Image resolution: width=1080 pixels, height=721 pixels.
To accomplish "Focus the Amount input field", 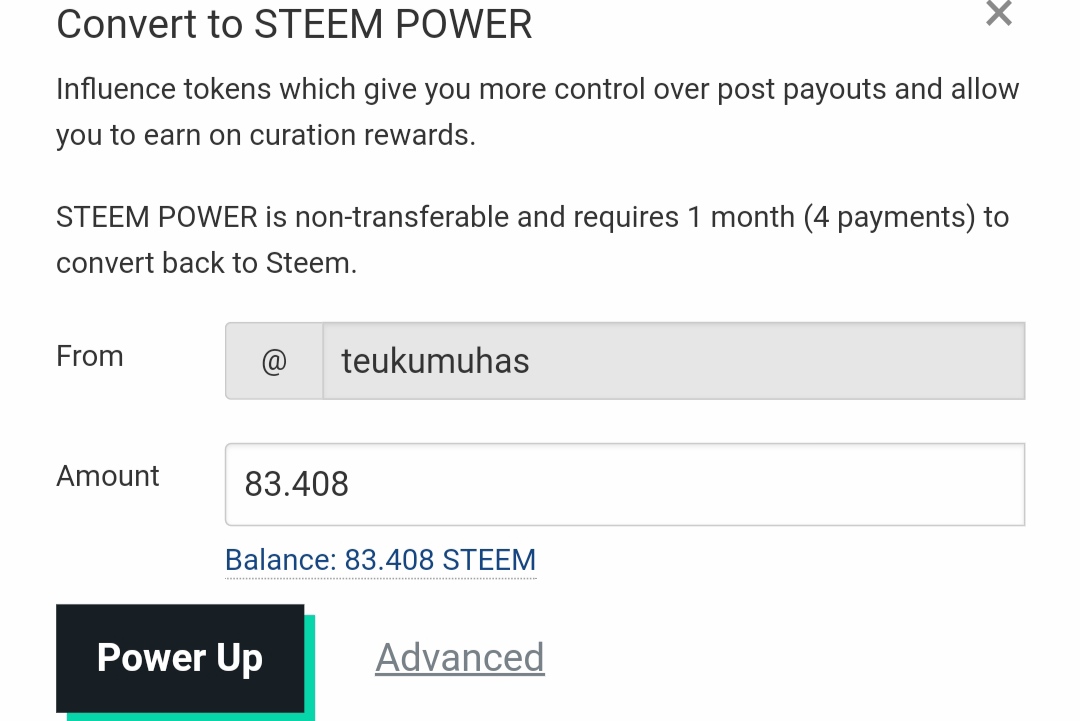I will coord(625,484).
